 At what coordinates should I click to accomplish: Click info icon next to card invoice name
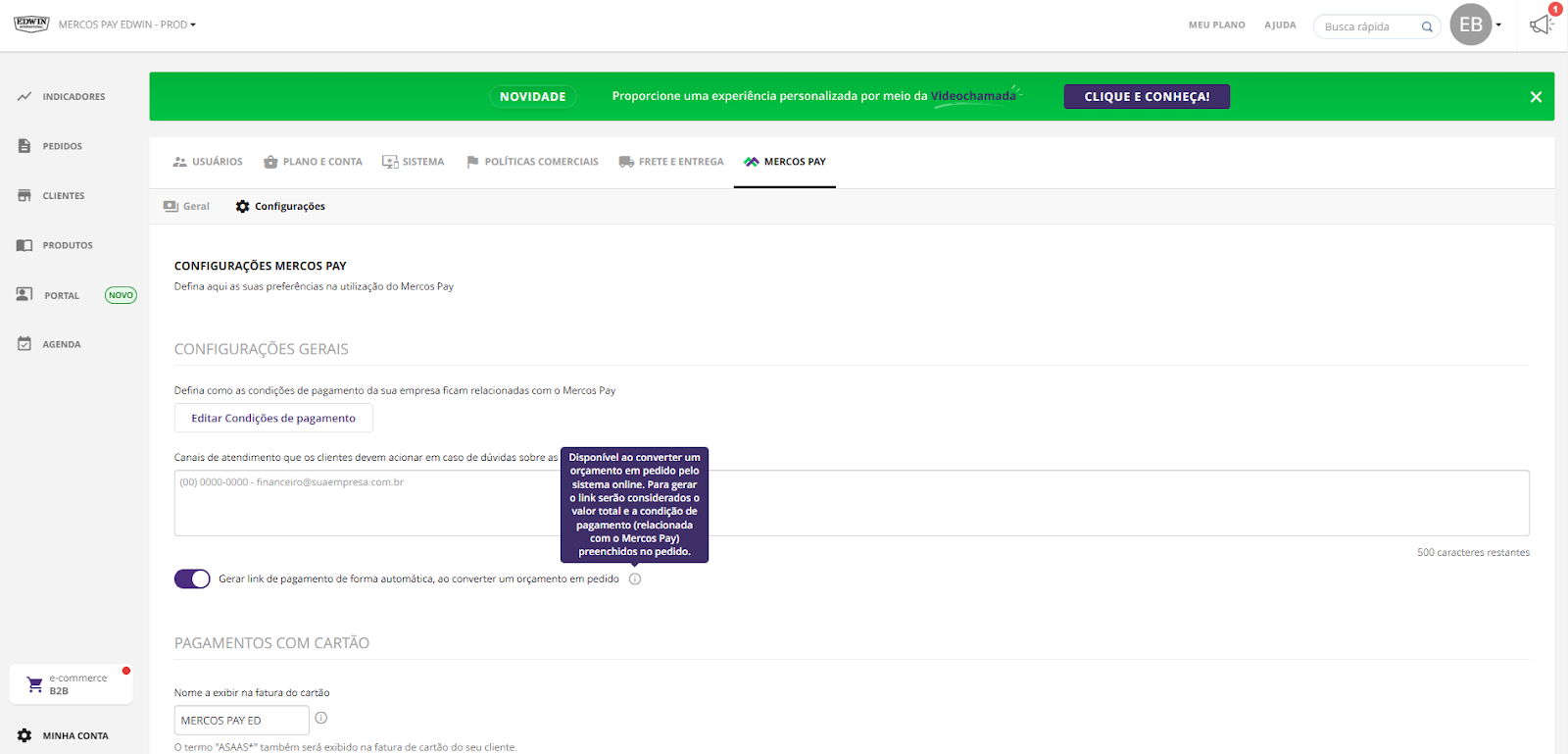tap(320, 718)
